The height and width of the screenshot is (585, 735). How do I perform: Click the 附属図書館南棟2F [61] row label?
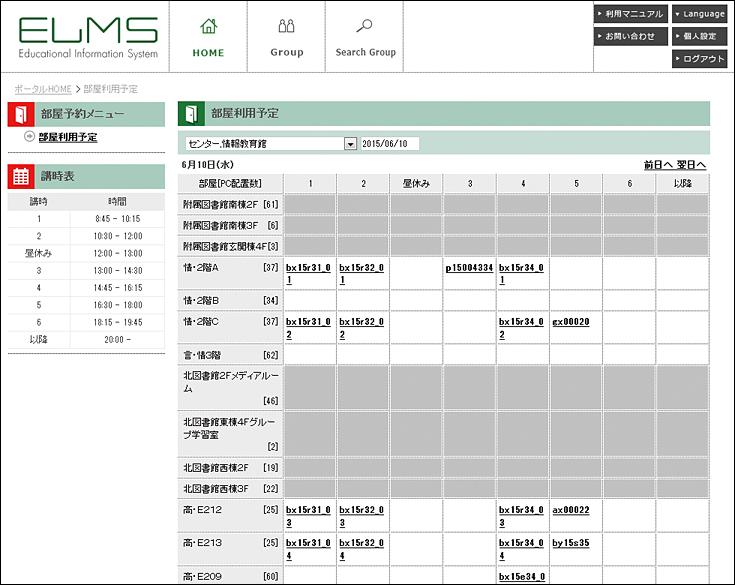230,204
